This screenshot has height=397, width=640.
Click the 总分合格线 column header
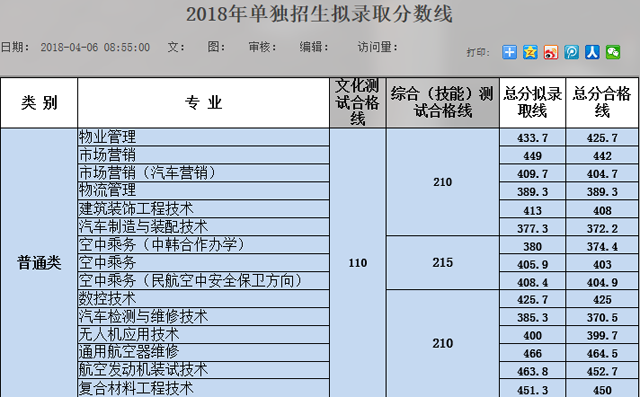pos(602,102)
